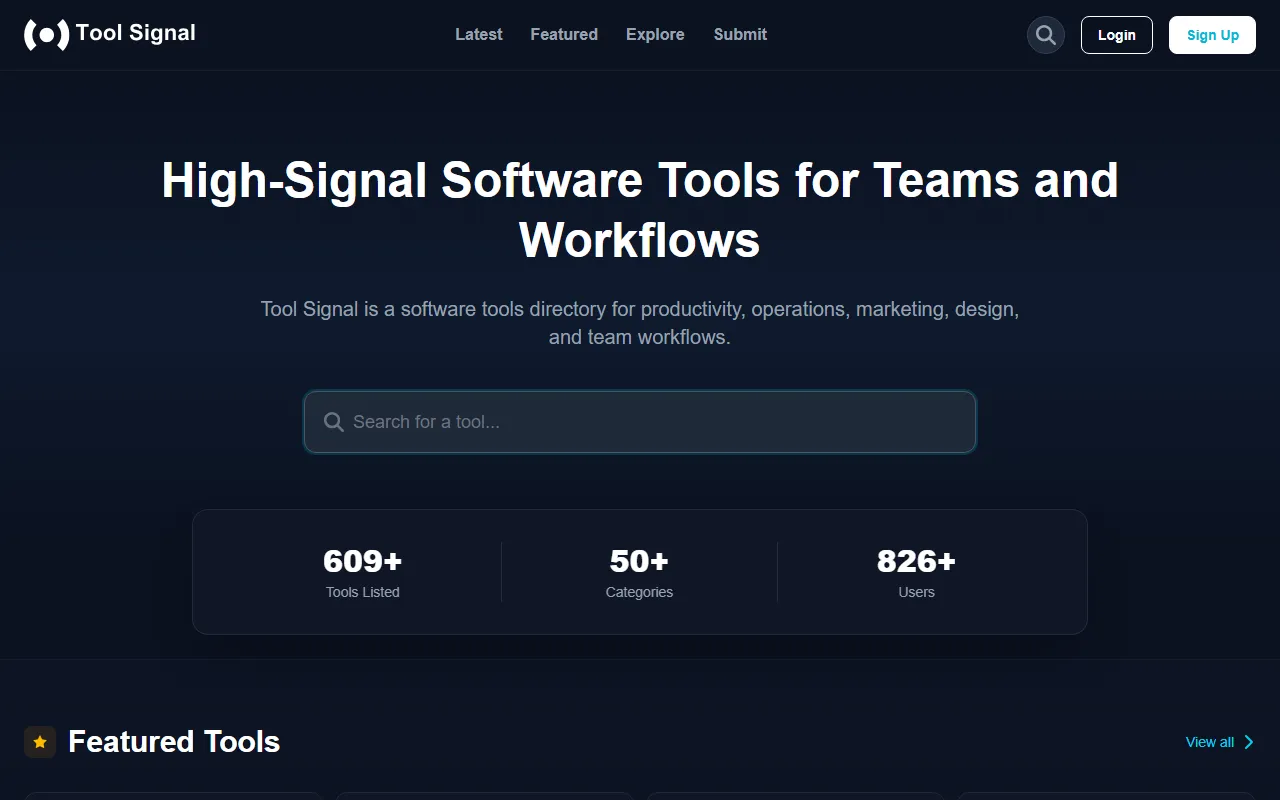This screenshot has height=800, width=1280.
Task: Click the Tool Signal description paragraph
Action: 640,323
